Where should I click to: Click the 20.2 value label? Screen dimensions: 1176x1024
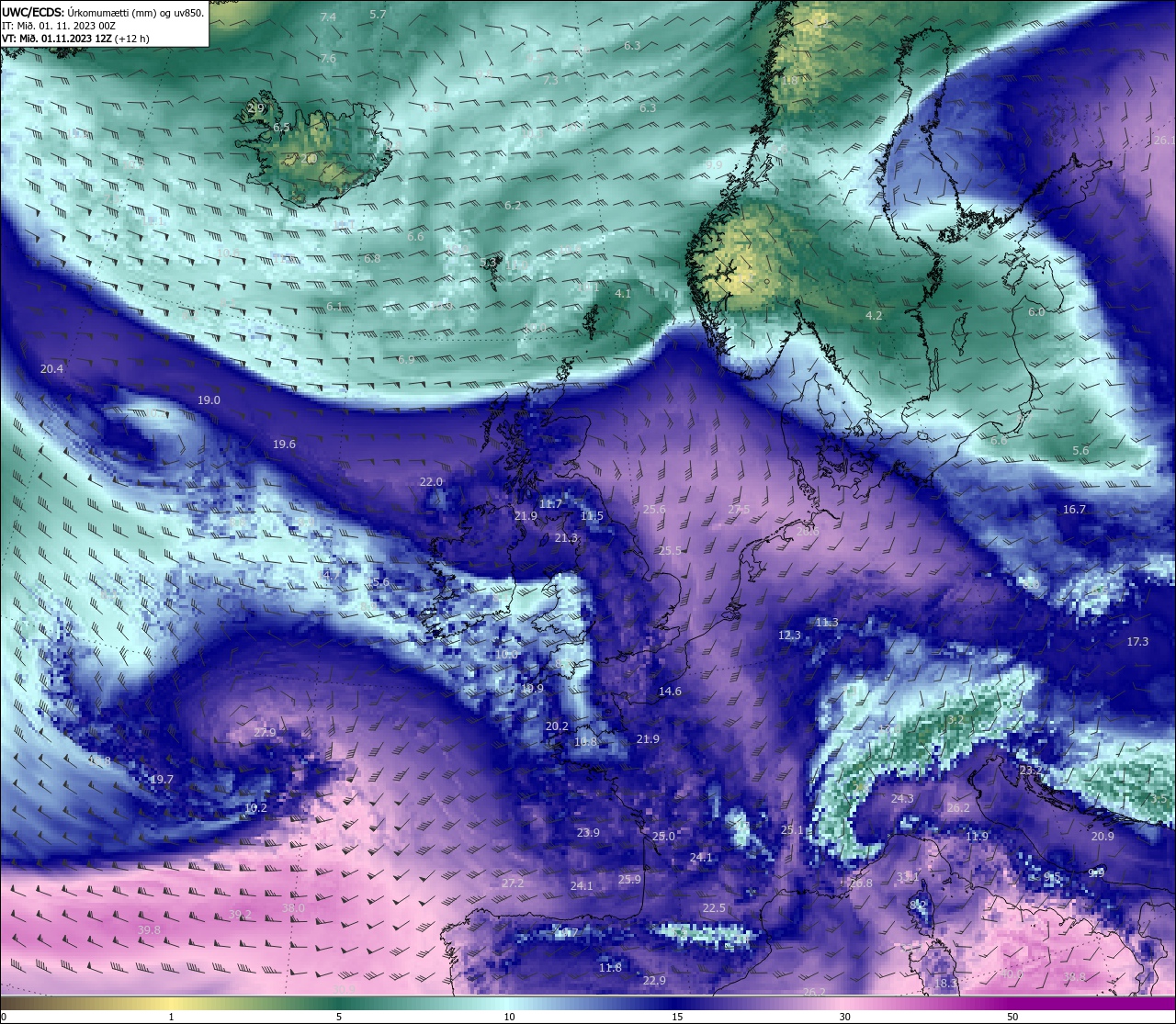[x=557, y=726]
